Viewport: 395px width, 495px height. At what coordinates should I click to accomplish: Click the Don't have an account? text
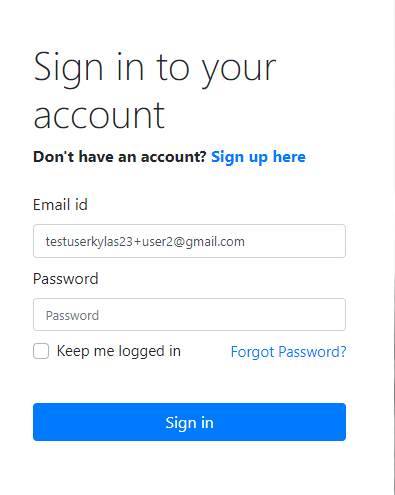point(120,157)
